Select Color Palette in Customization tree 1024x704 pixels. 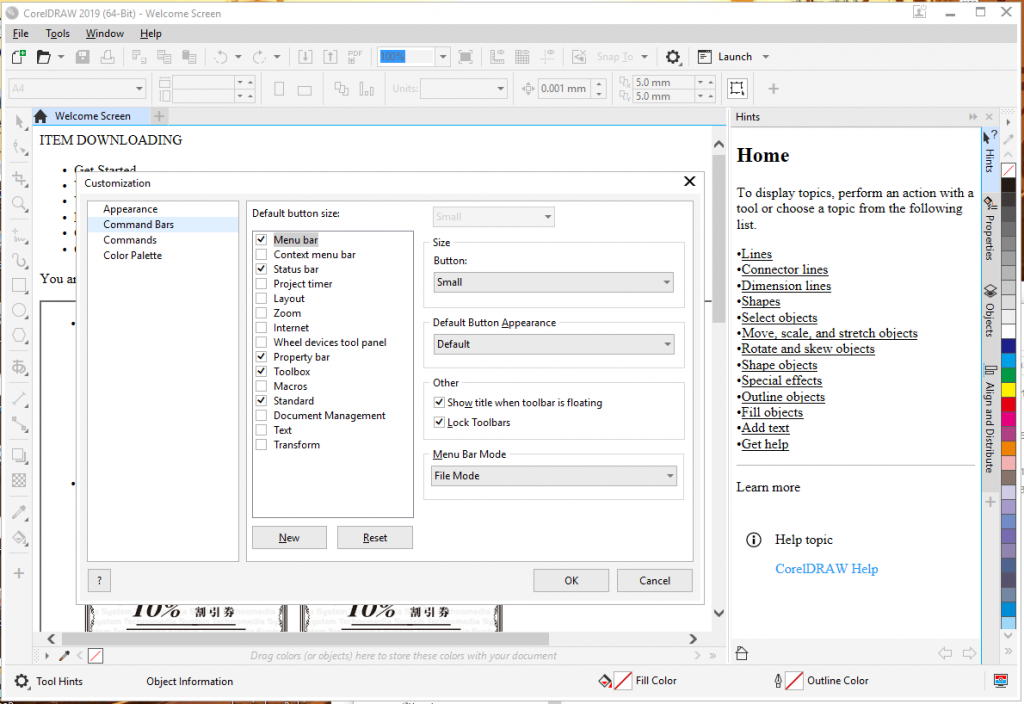pos(133,255)
